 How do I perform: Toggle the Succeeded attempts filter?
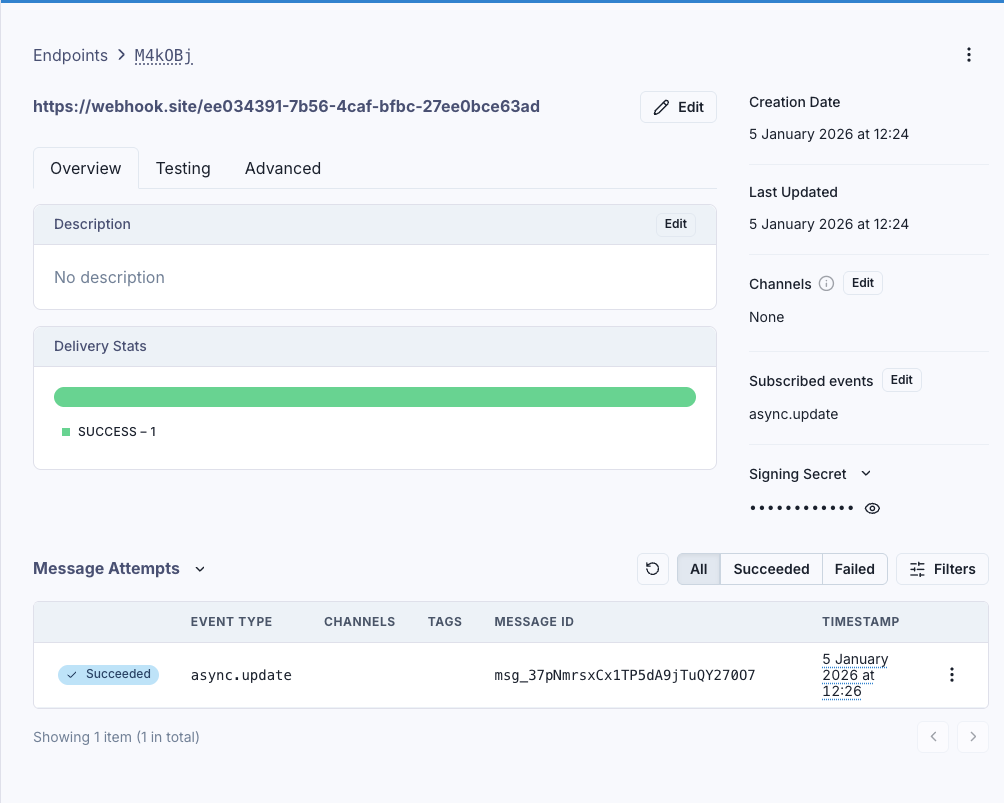[770, 568]
